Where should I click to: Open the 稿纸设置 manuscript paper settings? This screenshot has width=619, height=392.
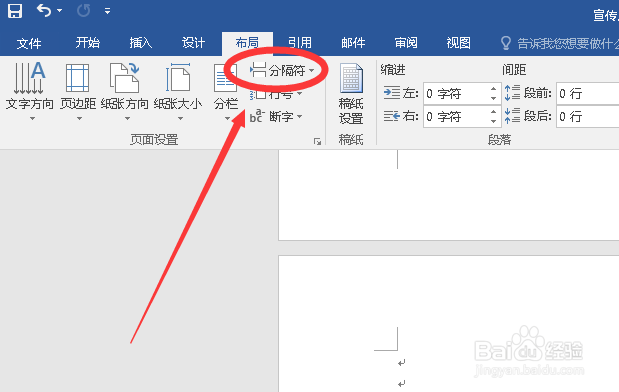coord(351,93)
